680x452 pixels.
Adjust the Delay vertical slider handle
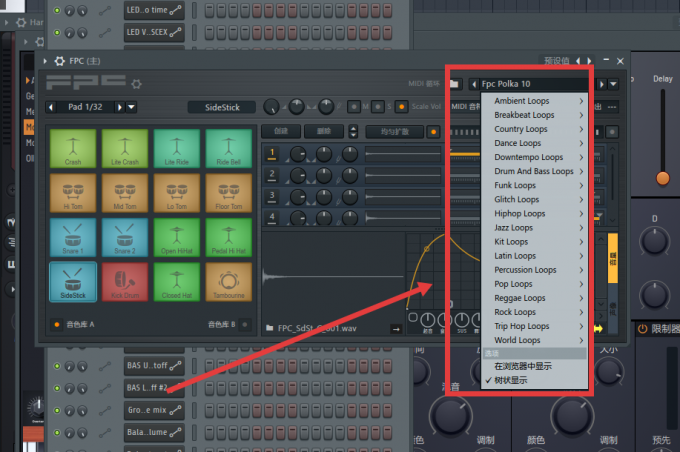pyautogui.click(x=663, y=178)
